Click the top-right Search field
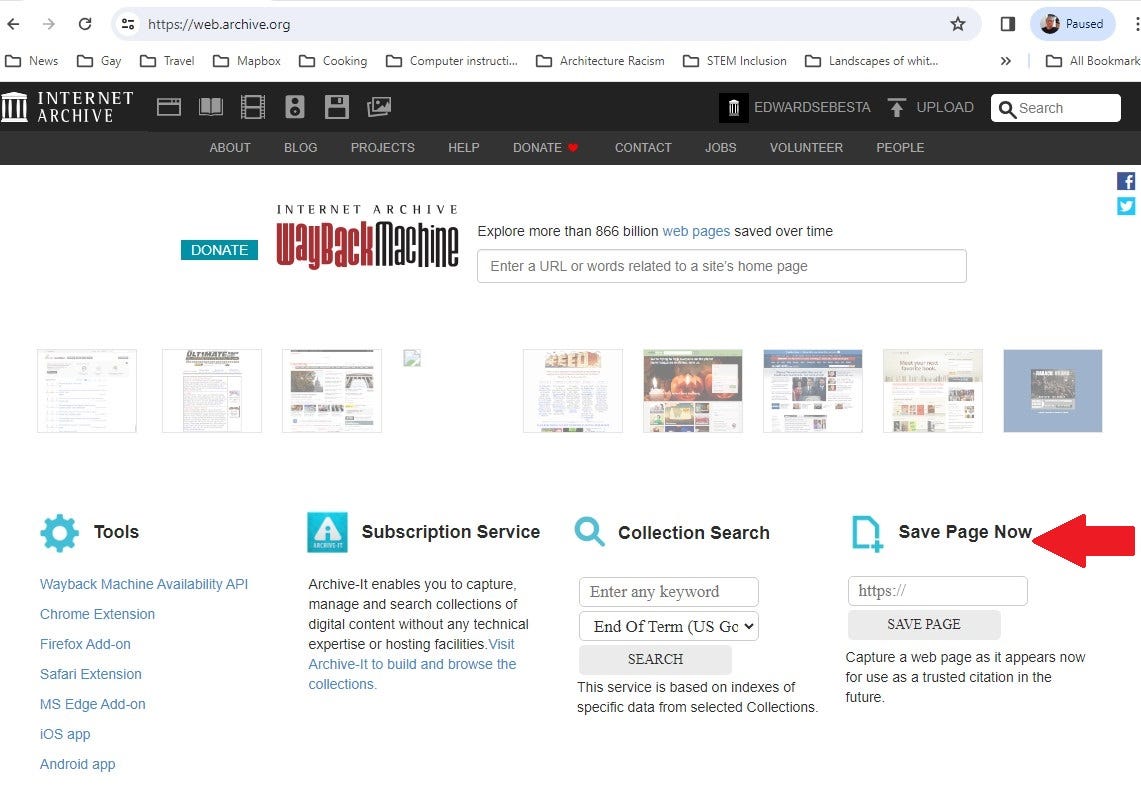Screen dimensions: 1141x799 [x=1055, y=108]
